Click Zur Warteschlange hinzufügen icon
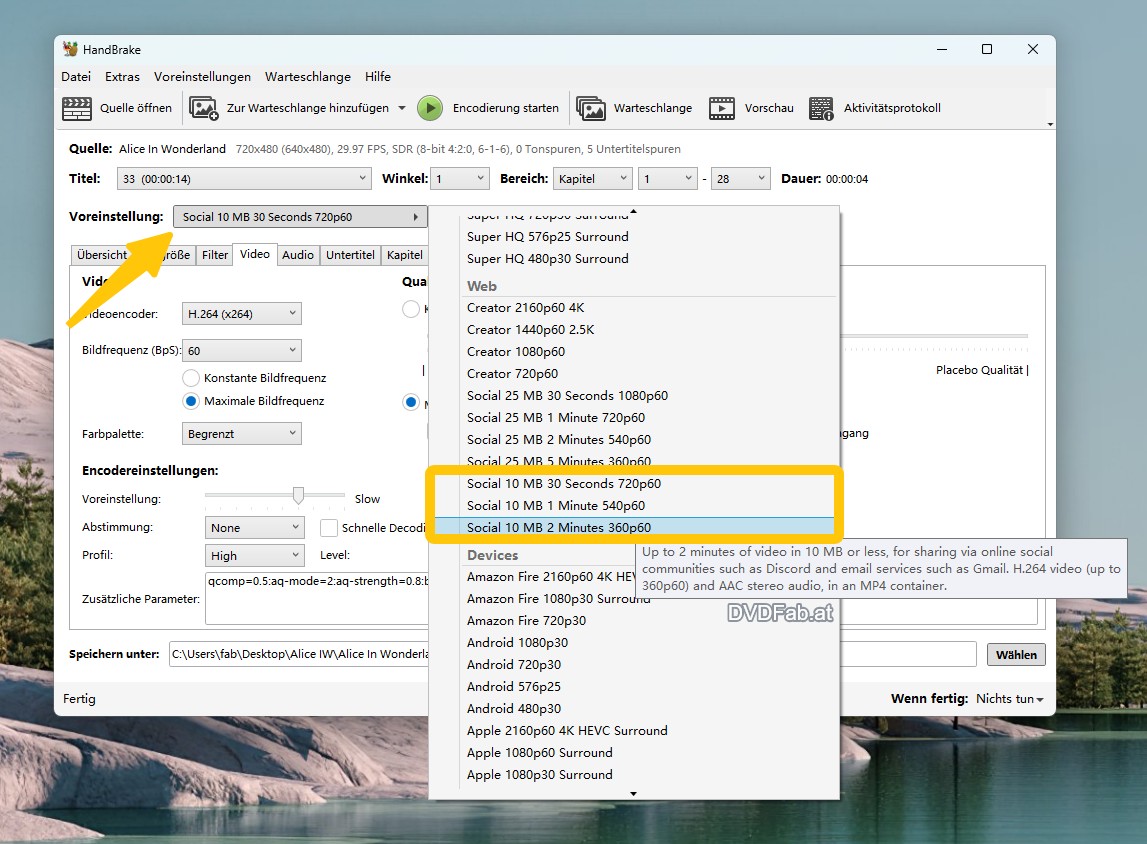 tap(203, 108)
